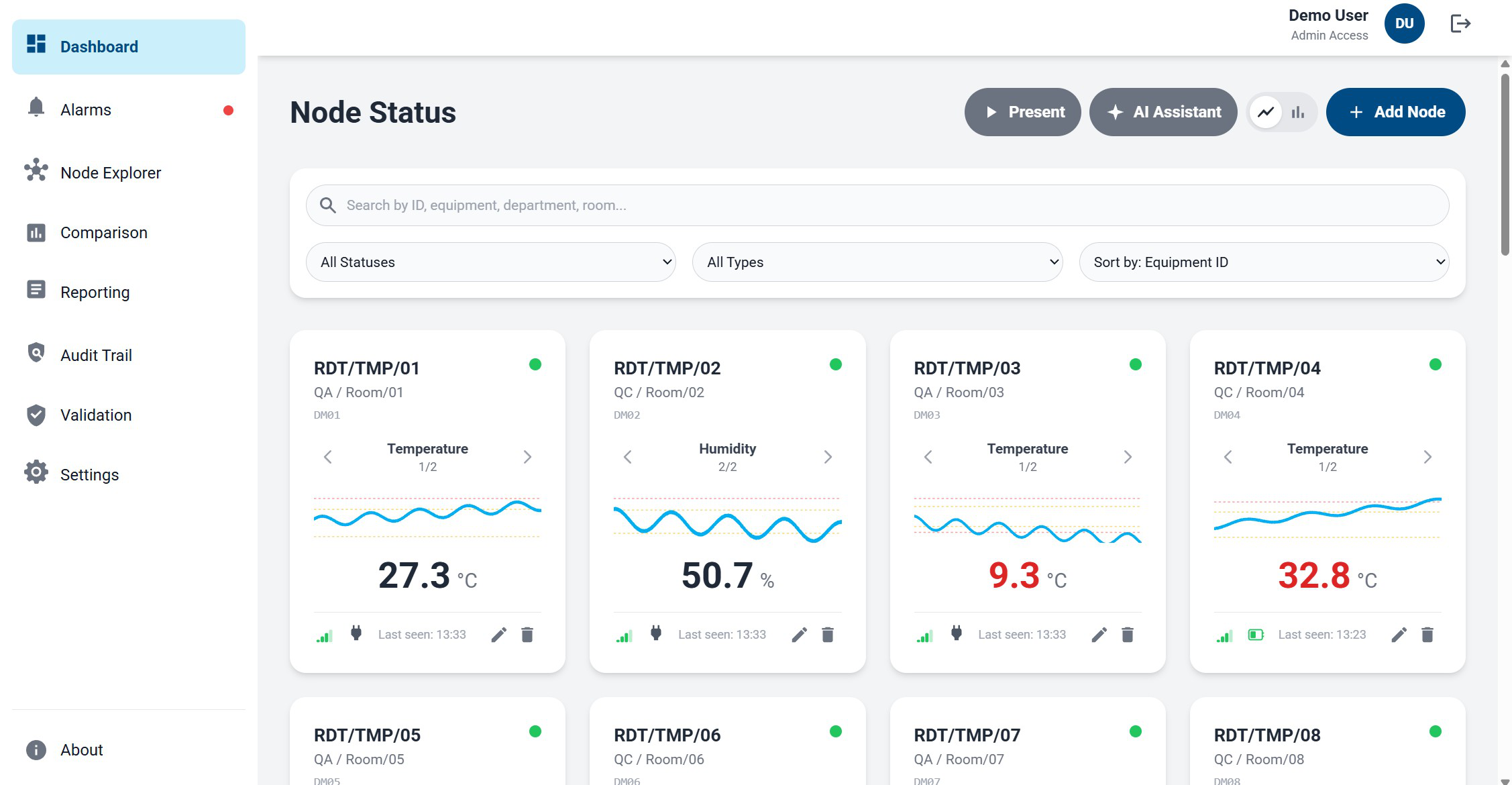
Task: Click the logout icon next to avatar
Action: click(1460, 23)
